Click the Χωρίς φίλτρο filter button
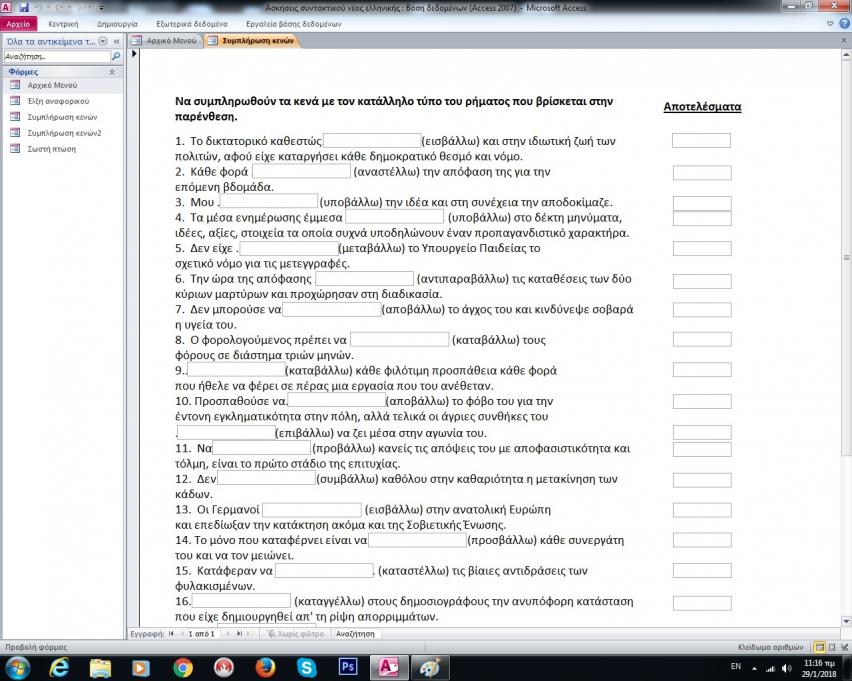852x681 pixels. tap(295, 634)
